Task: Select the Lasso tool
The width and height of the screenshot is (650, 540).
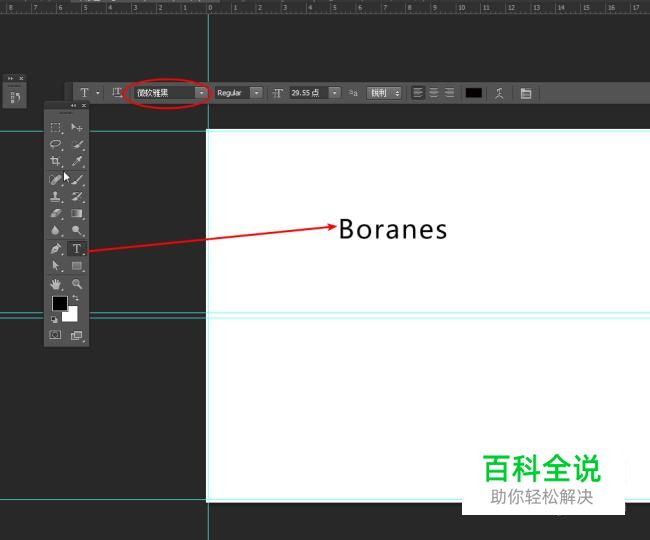Action: 55,144
